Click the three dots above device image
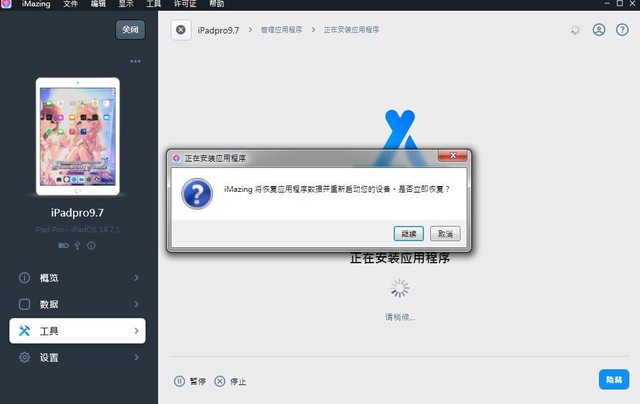The width and height of the screenshot is (640, 404). click(136, 61)
